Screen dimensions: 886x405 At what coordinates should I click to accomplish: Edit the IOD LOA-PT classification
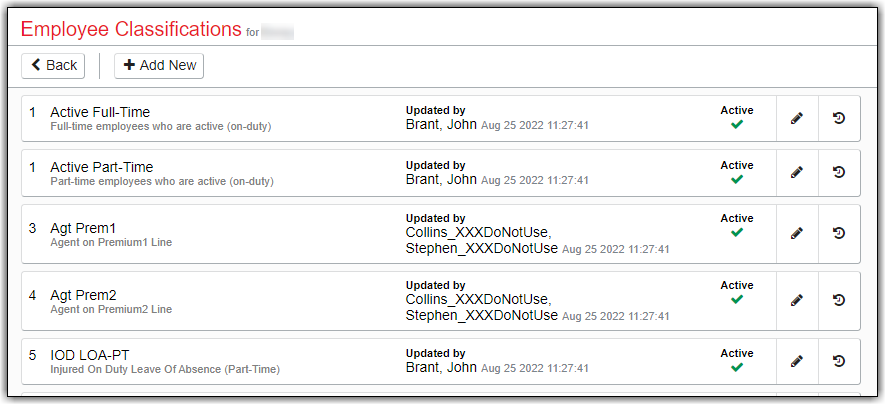(797, 360)
